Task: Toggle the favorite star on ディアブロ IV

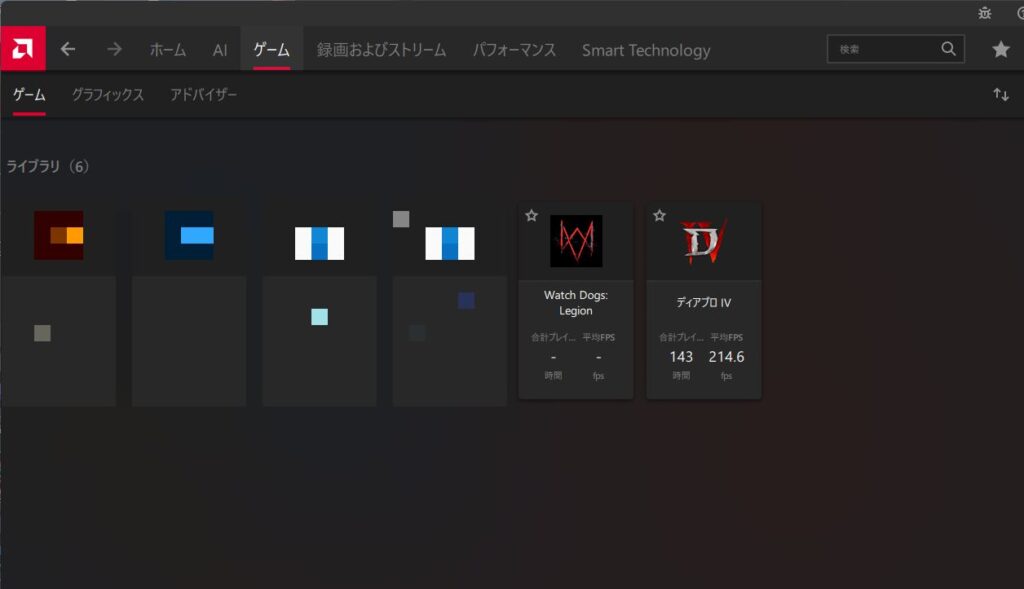Action: coord(660,215)
